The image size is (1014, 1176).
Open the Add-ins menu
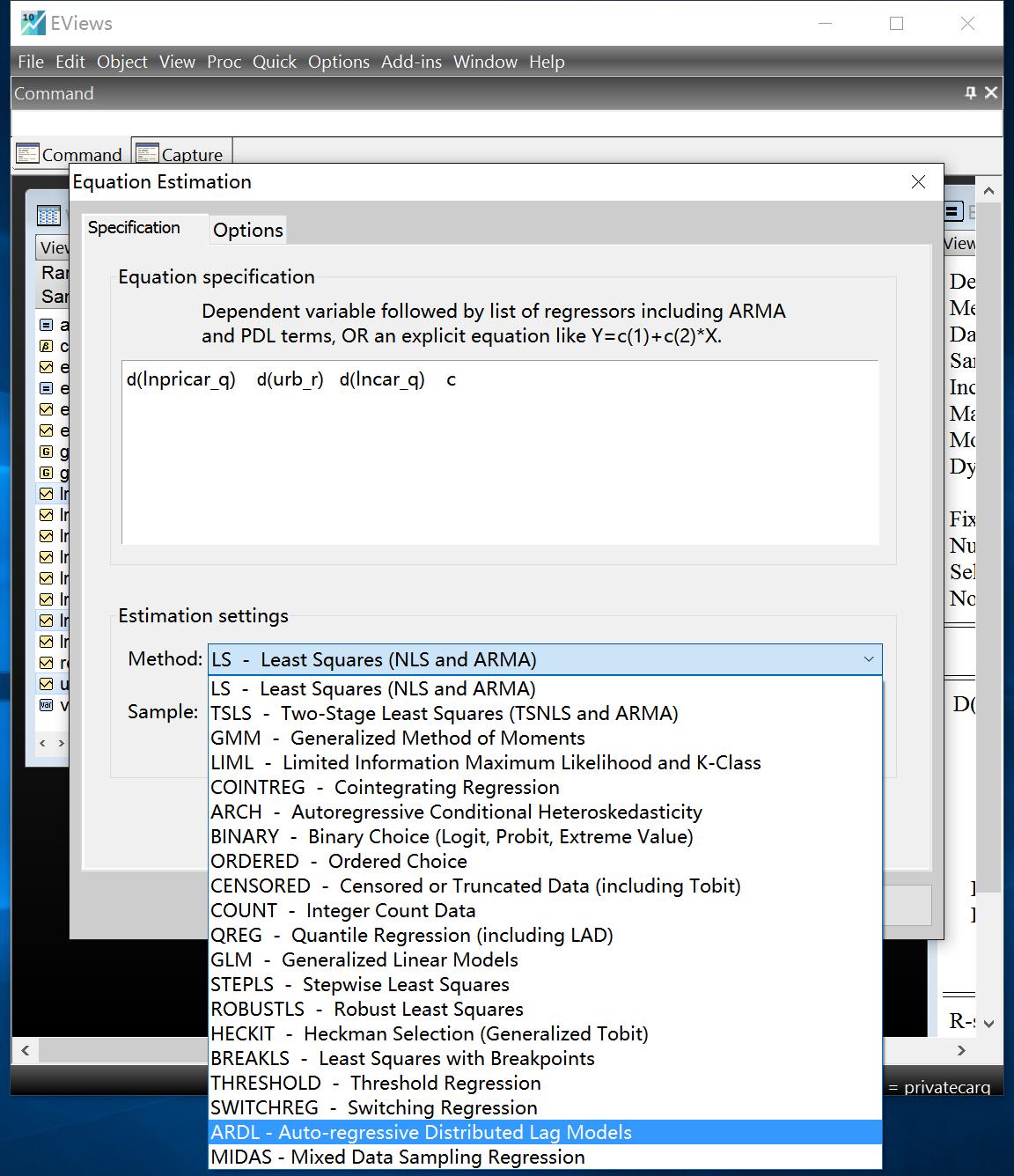[x=411, y=62]
